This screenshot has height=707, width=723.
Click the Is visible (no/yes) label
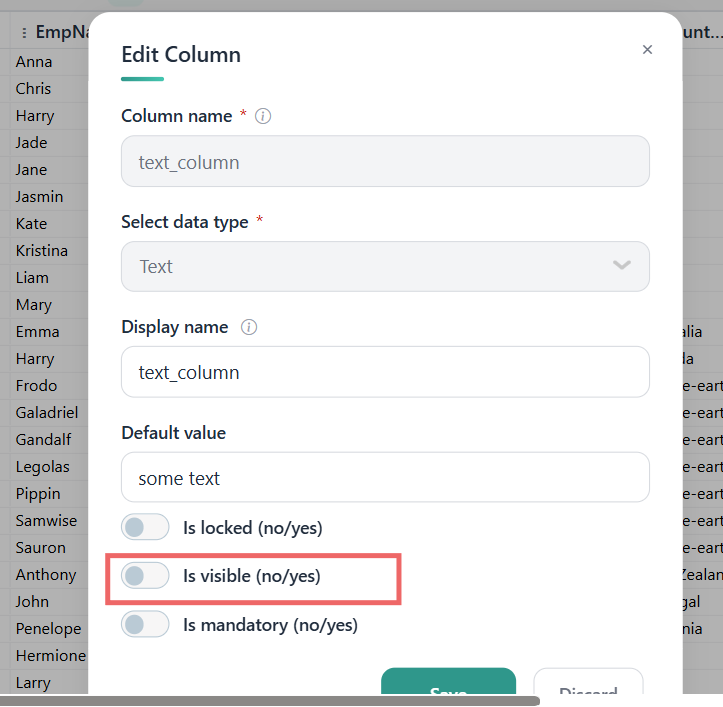(252, 576)
